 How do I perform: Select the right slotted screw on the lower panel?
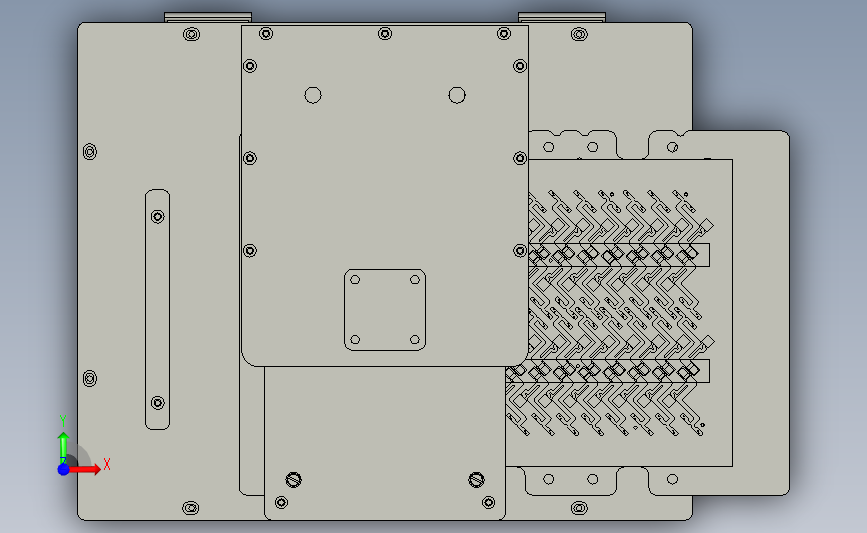pos(477,479)
